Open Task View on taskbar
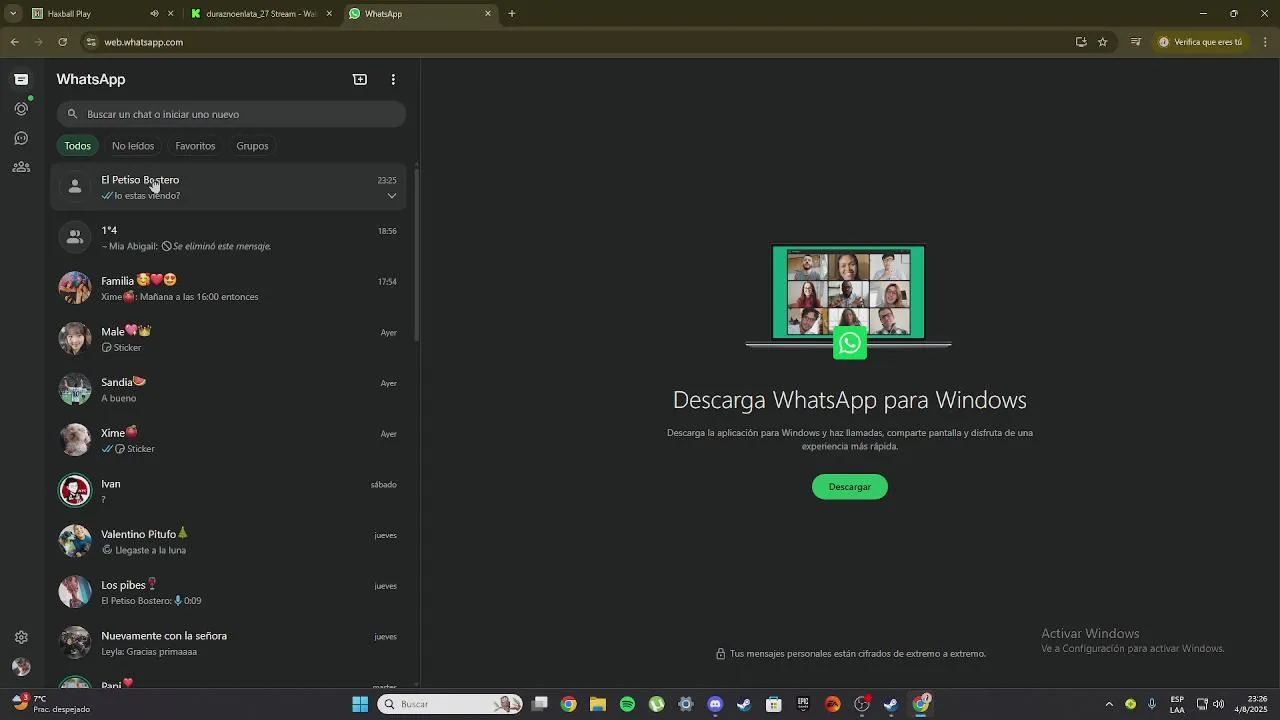Viewport: 1280px width, 720px height. [x=540, y=704]
